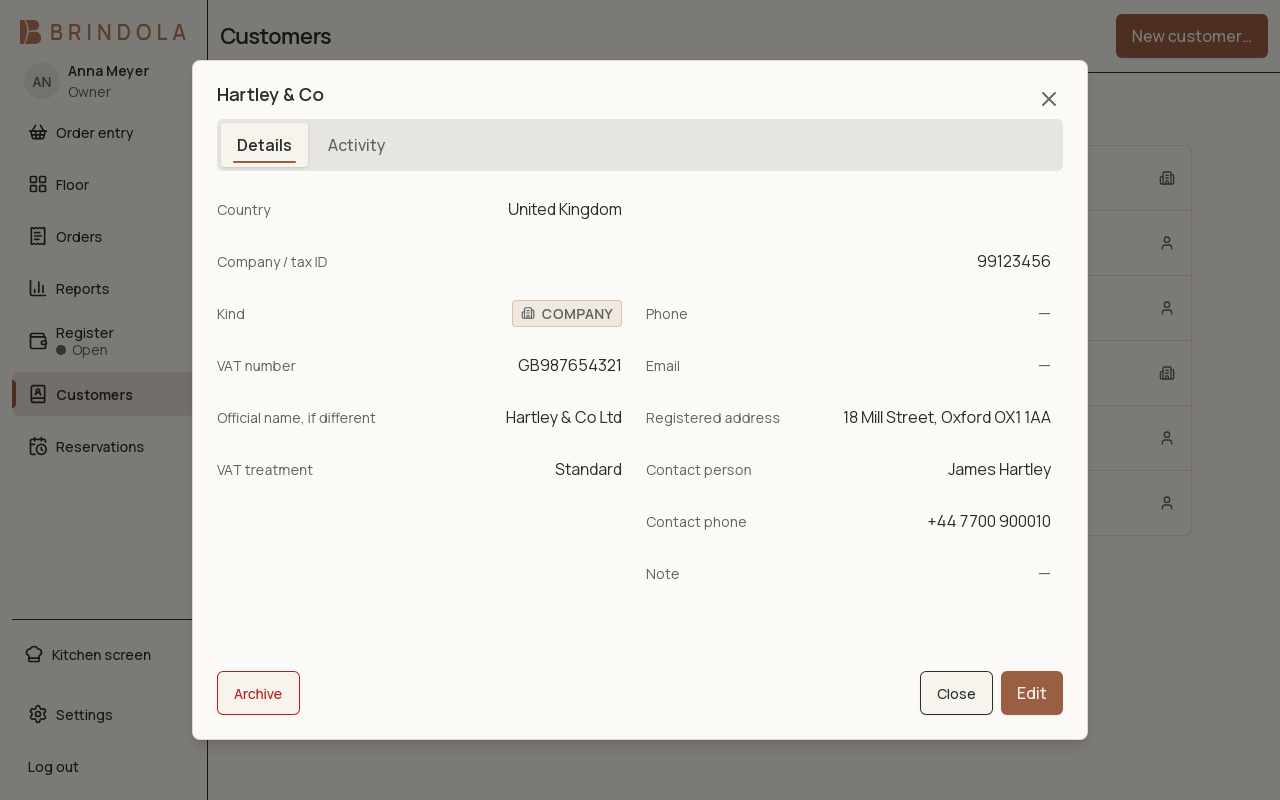Click the registered address 18 Mill Street
This screenshot has height=800, width=1280.
coord(947,417)
